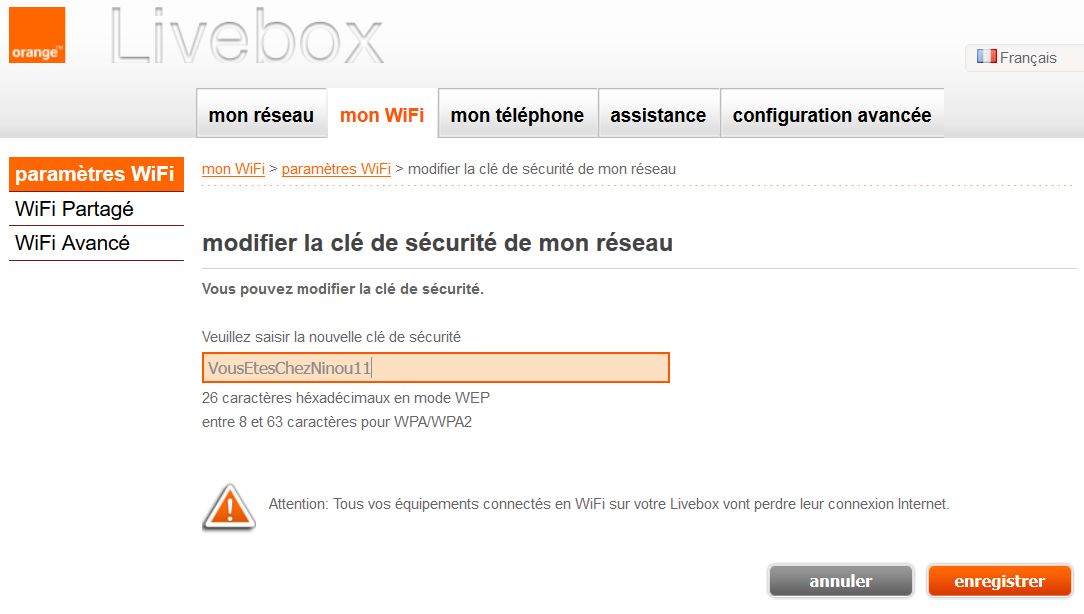Save with the enregistrer button
The image size is (1084, 614).
[999, 581]
